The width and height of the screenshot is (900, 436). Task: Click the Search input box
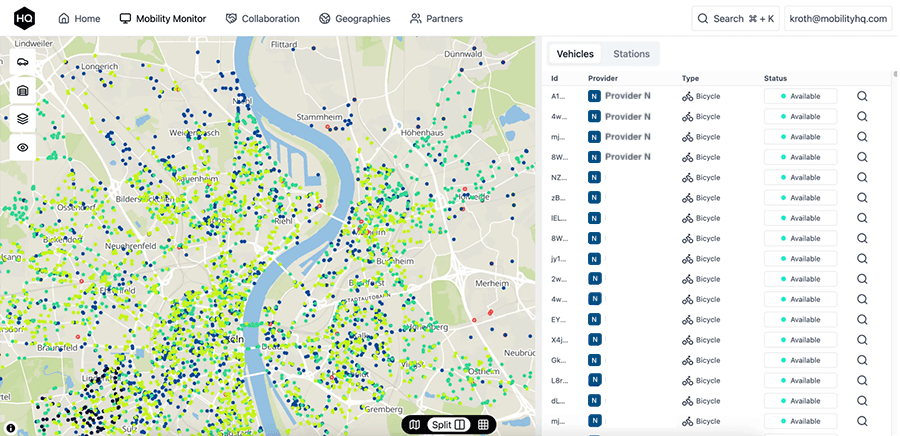pyautogui.click(x=735, y=19)
